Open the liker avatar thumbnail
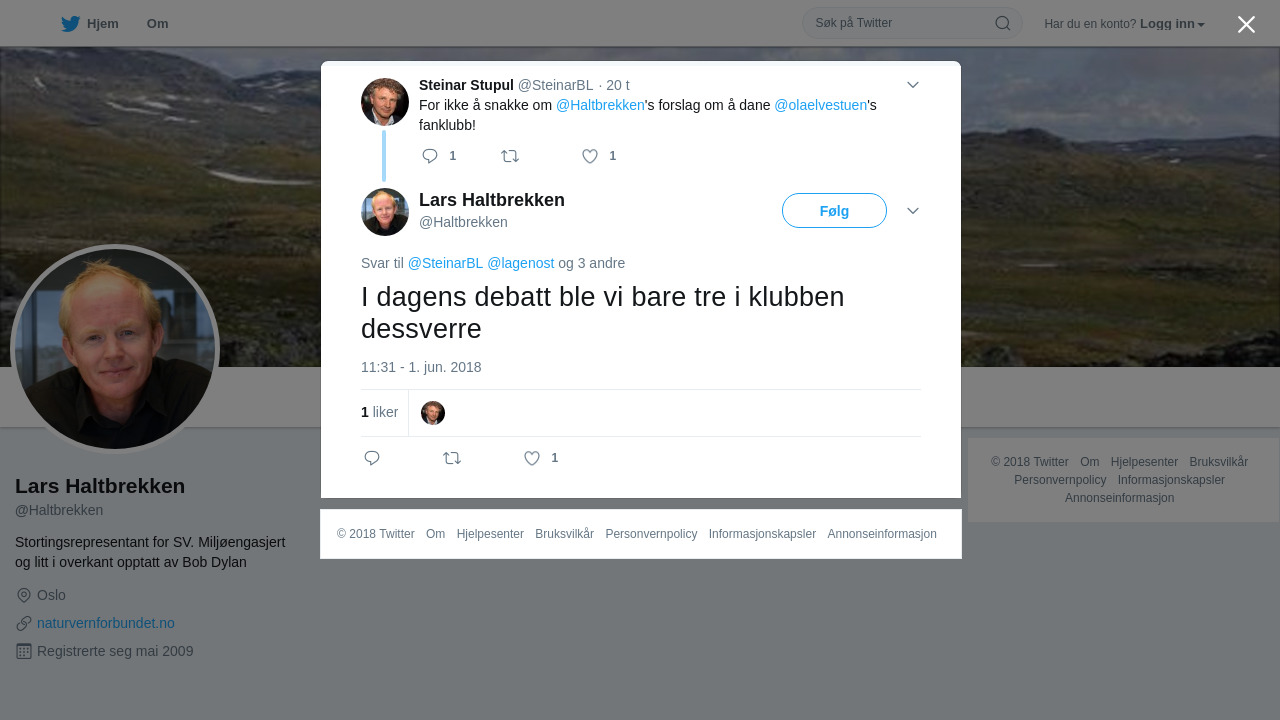 point(433,413)
